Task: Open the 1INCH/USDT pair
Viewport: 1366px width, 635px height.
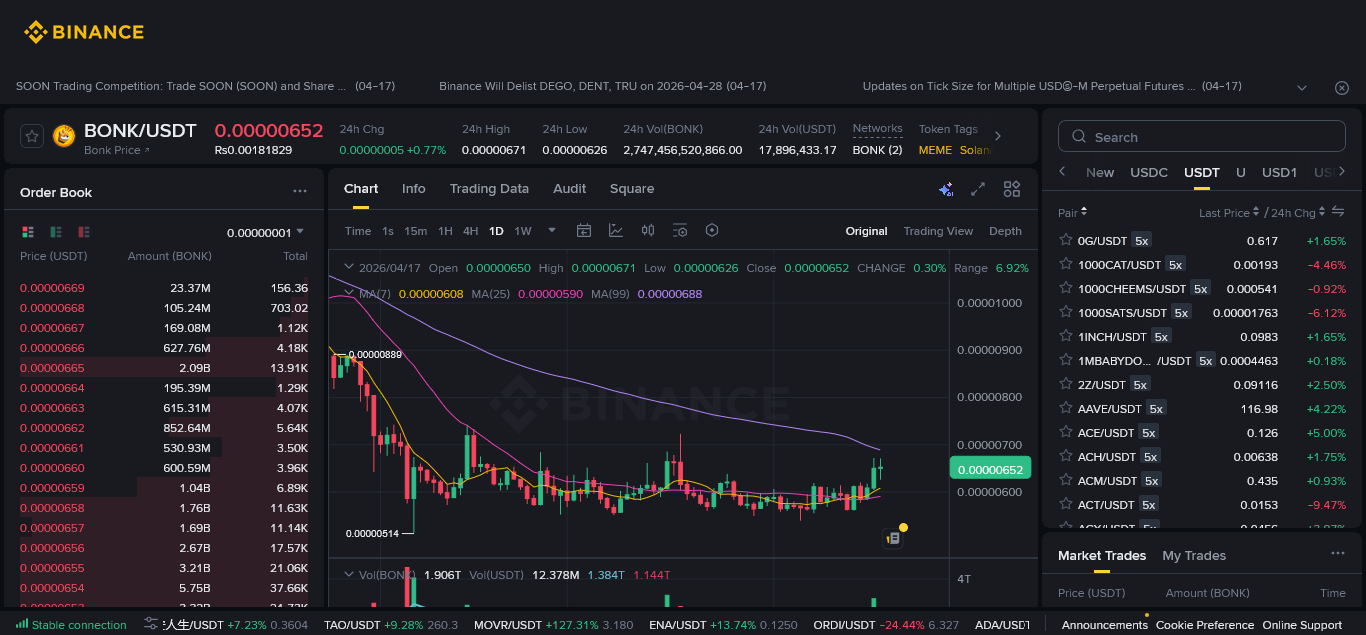Action: [1202, 336]
